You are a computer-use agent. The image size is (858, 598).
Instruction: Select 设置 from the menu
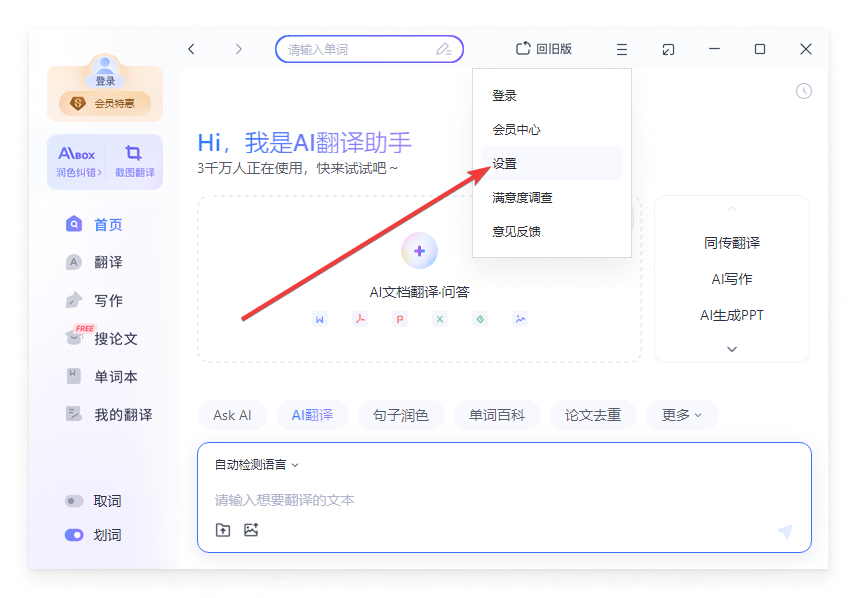[x=504, y=163]
